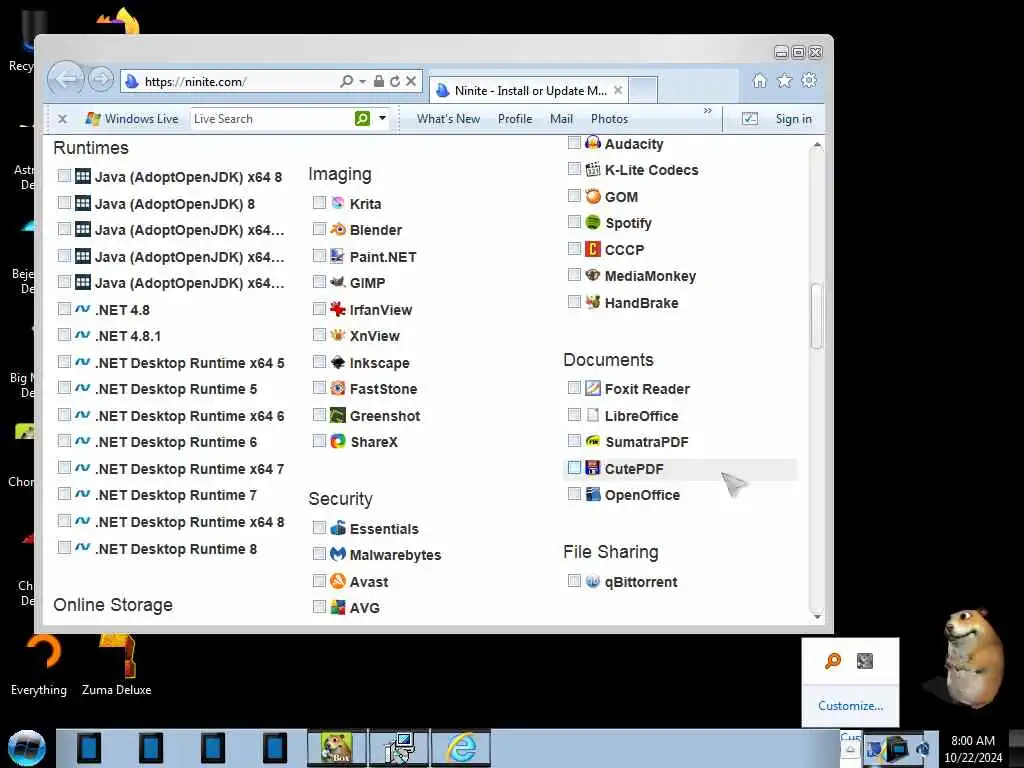Click the Avast icon
The image size is (1024, 768).
[x=338, y=581]
